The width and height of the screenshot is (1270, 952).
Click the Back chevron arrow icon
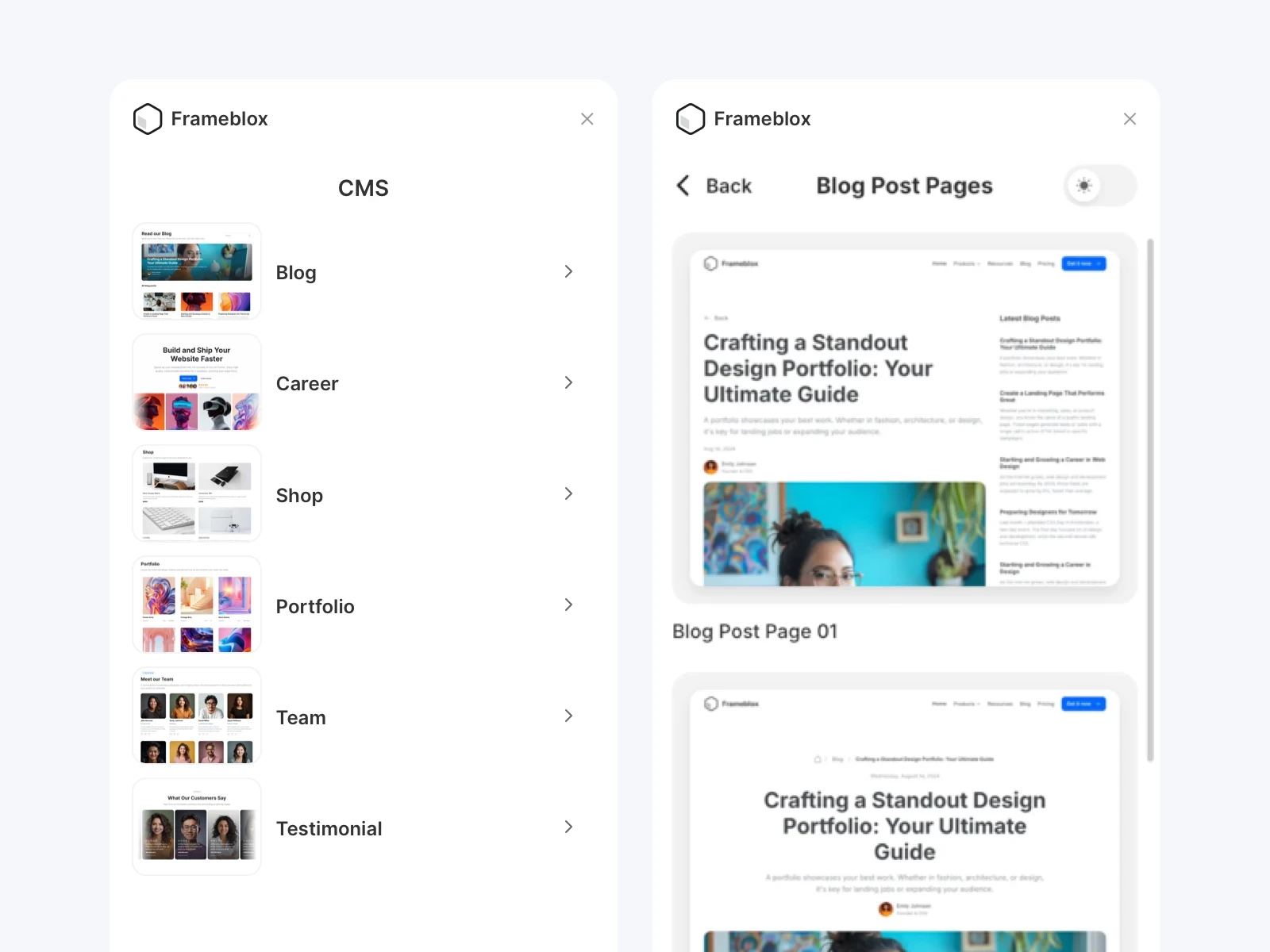(683, 186)
